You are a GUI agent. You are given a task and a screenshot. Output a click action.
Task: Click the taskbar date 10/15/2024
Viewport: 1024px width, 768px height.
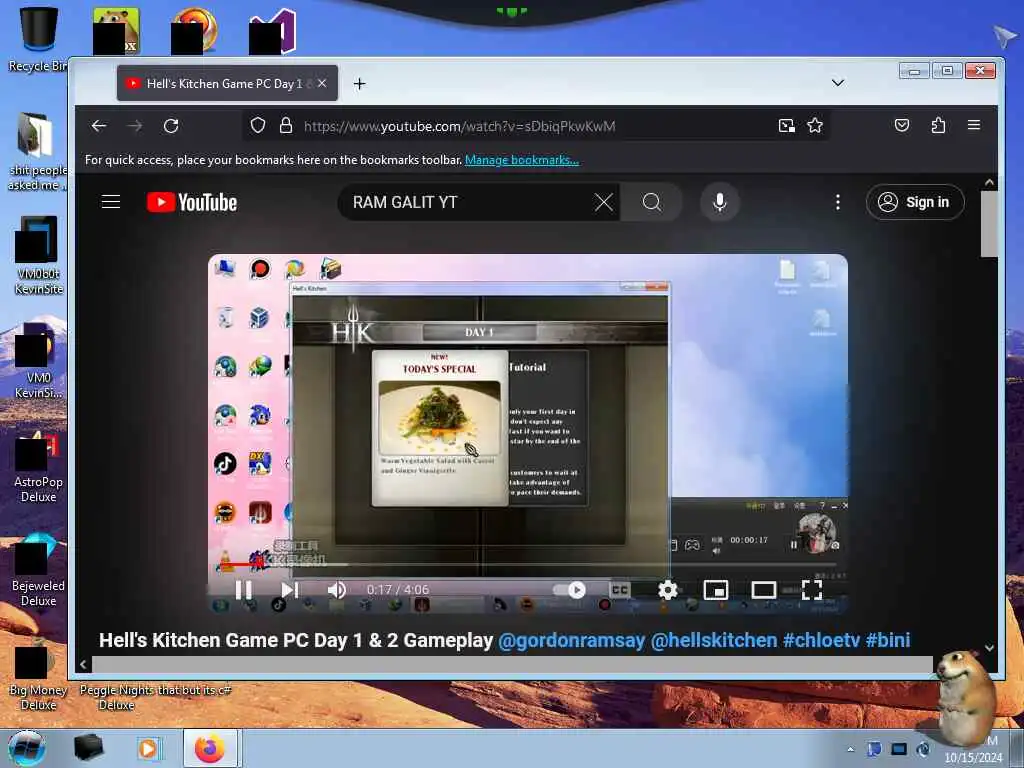973,758
